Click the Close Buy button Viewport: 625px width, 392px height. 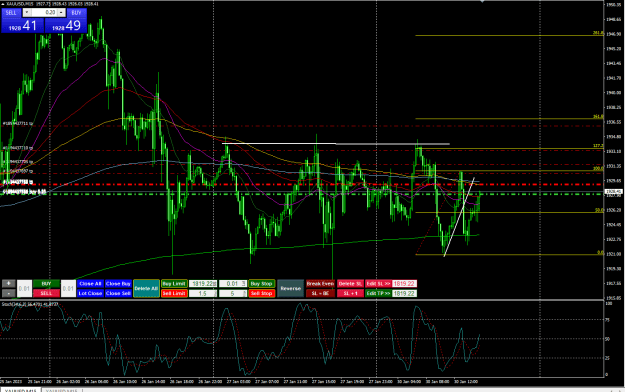[x=118, y=284]
